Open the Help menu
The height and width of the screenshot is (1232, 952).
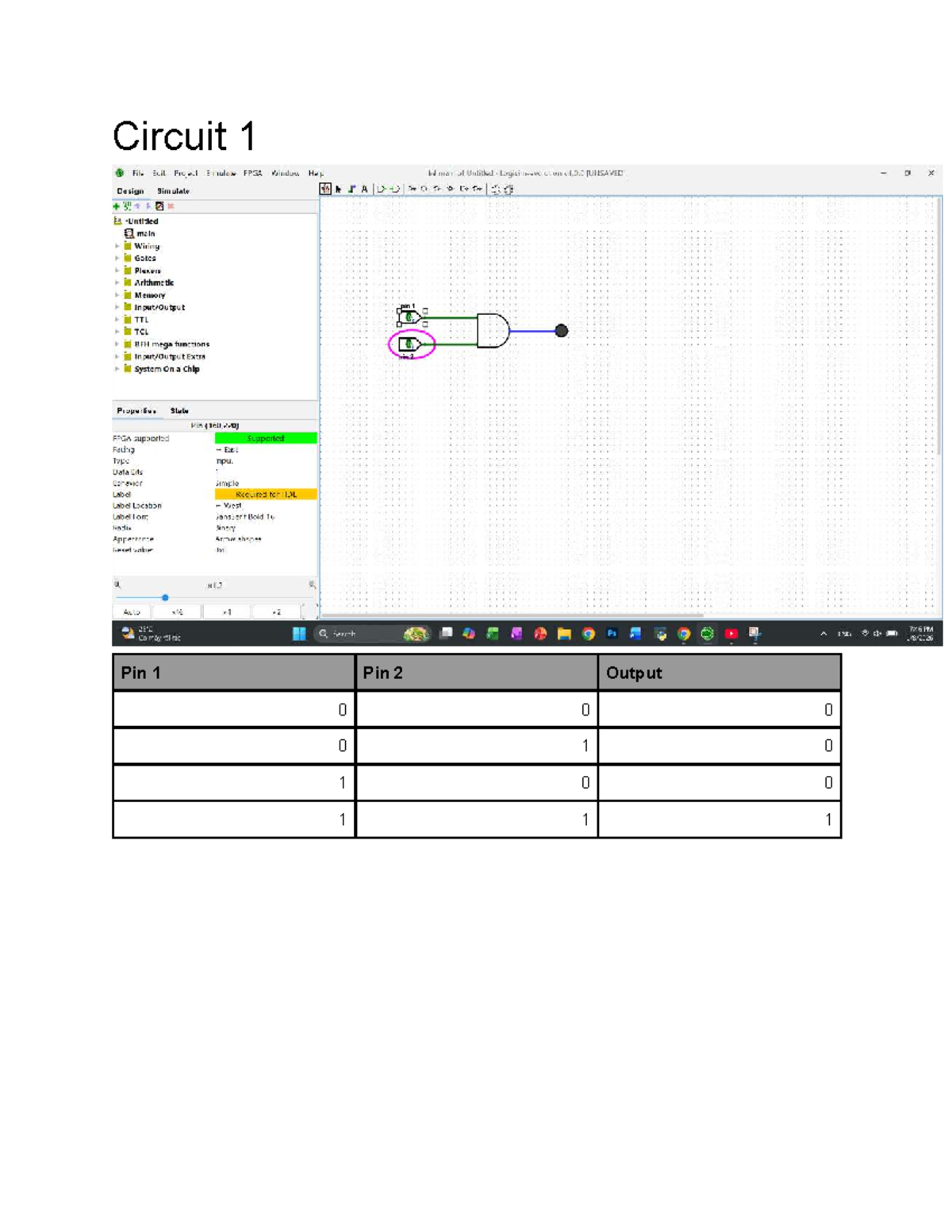[x=316, y=173]
